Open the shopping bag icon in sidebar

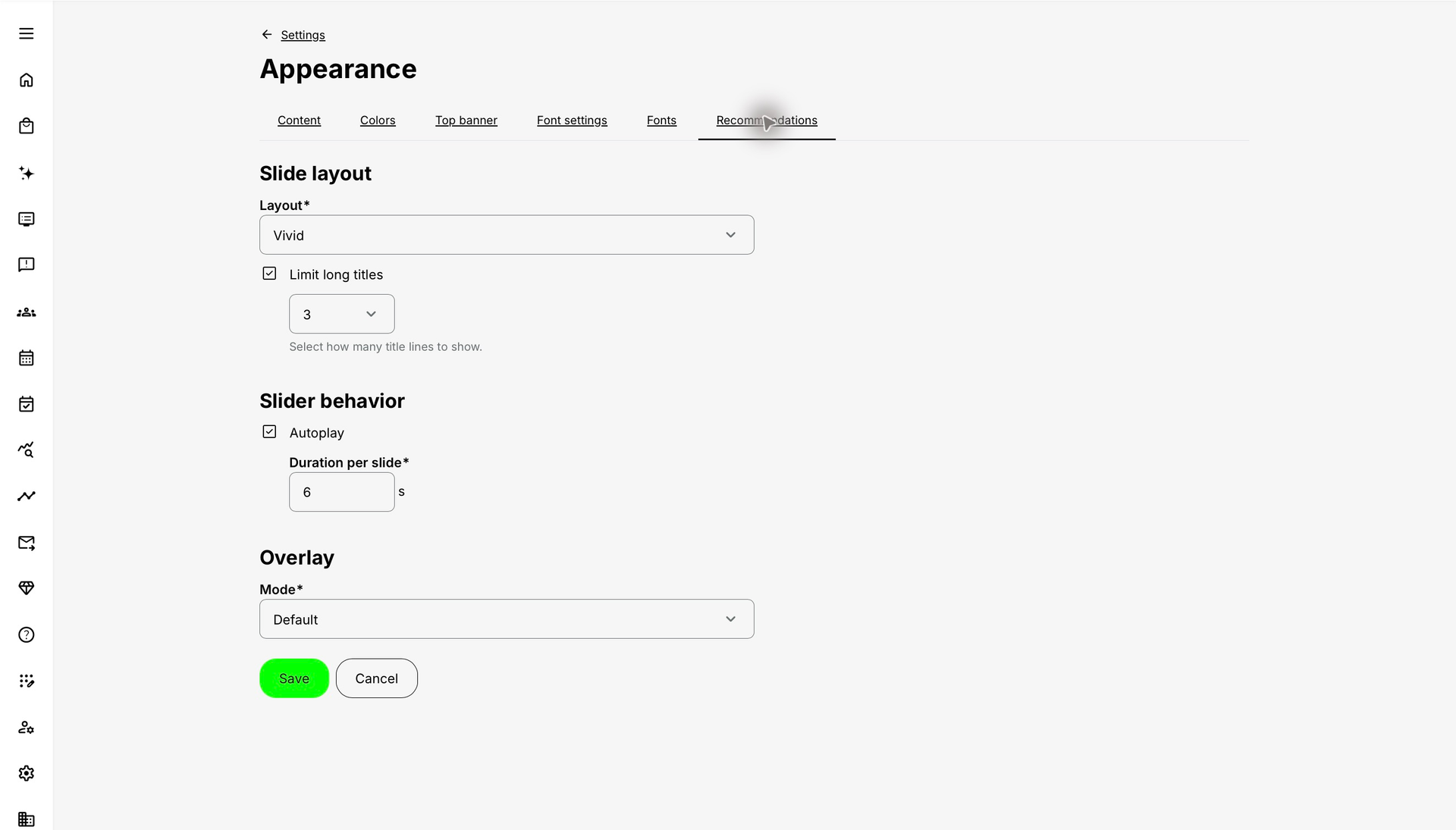27,126
